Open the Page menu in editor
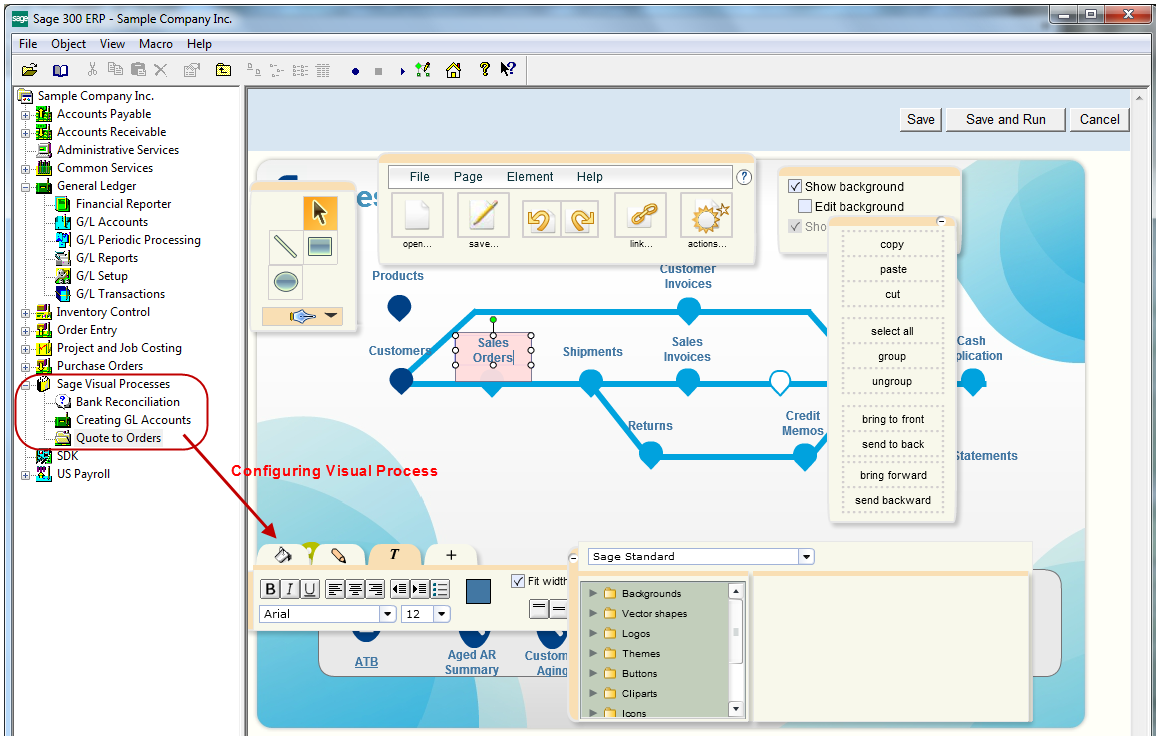1156x736 pixels. [x=468, y=177]
